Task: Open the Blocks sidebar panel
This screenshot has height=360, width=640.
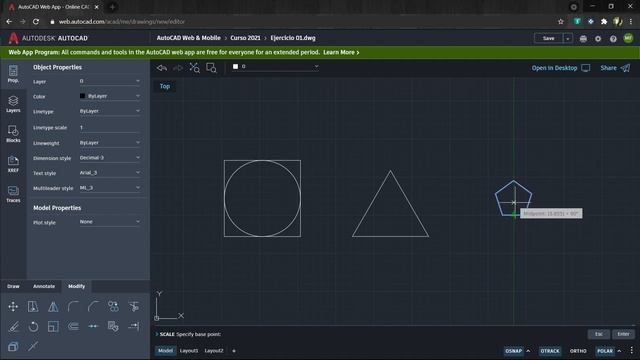Action: tap(13, 134)
